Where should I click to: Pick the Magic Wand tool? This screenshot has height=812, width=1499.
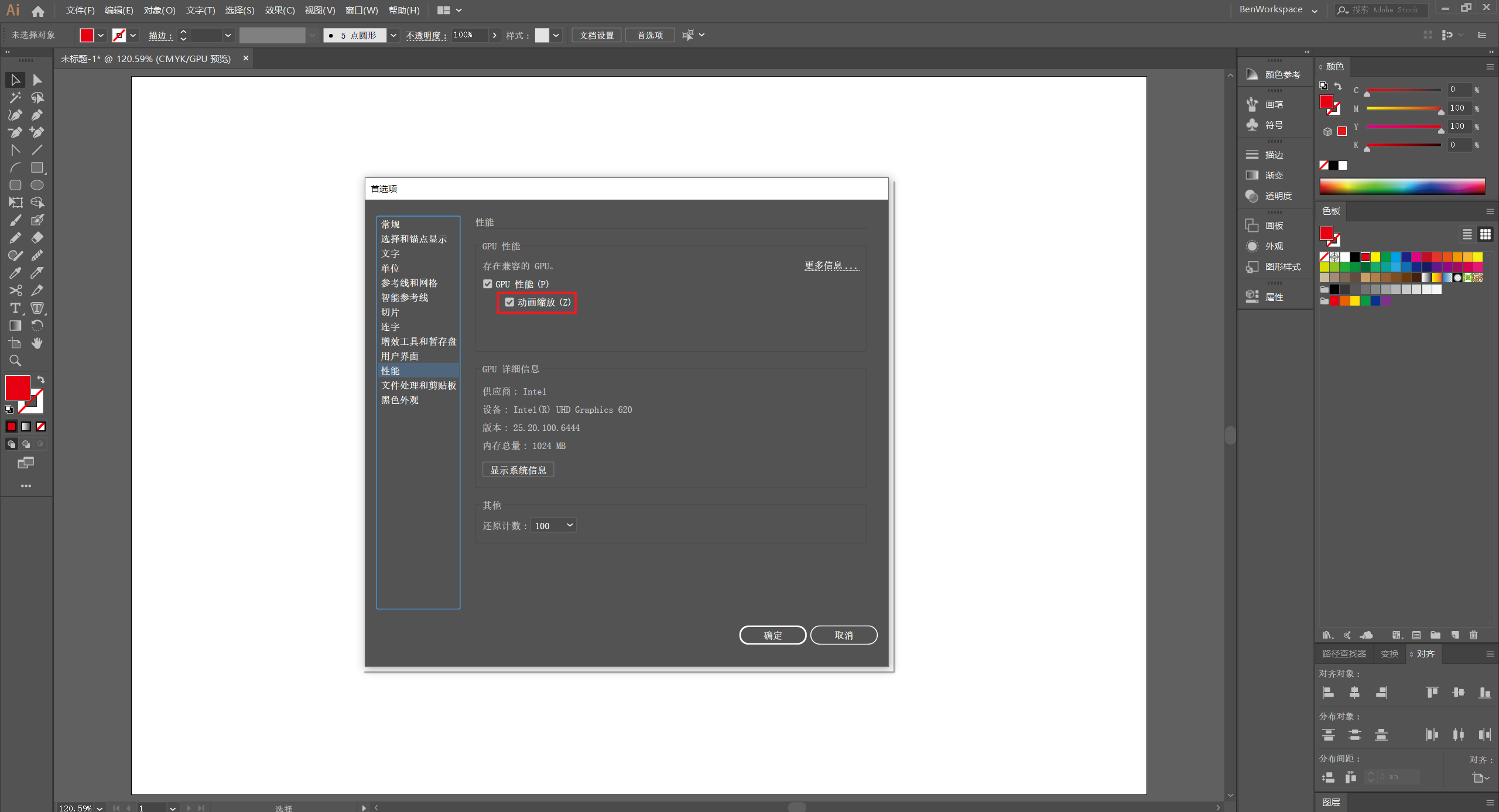[15, 97]
